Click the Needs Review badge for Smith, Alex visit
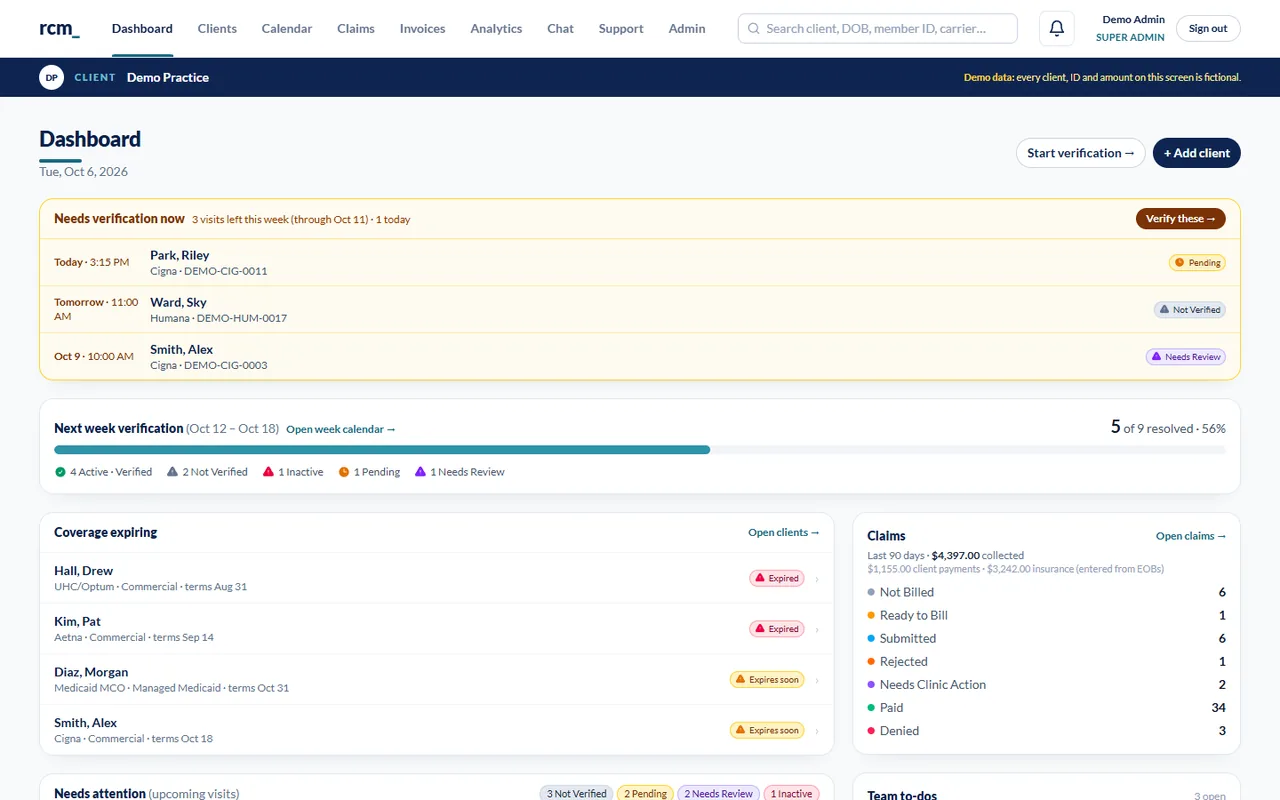This screenshot has height=800, width=1280. tap(1186, 357)
